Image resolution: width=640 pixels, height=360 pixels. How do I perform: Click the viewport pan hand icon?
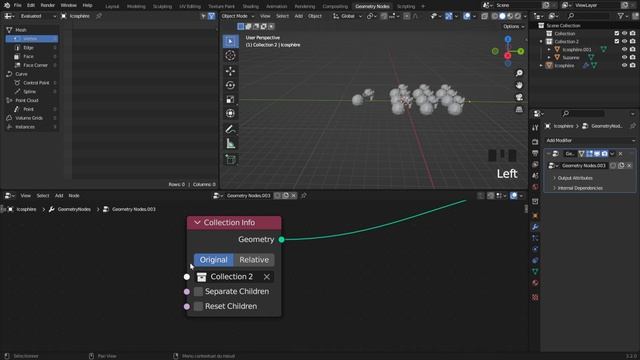(x=519, y=85)
